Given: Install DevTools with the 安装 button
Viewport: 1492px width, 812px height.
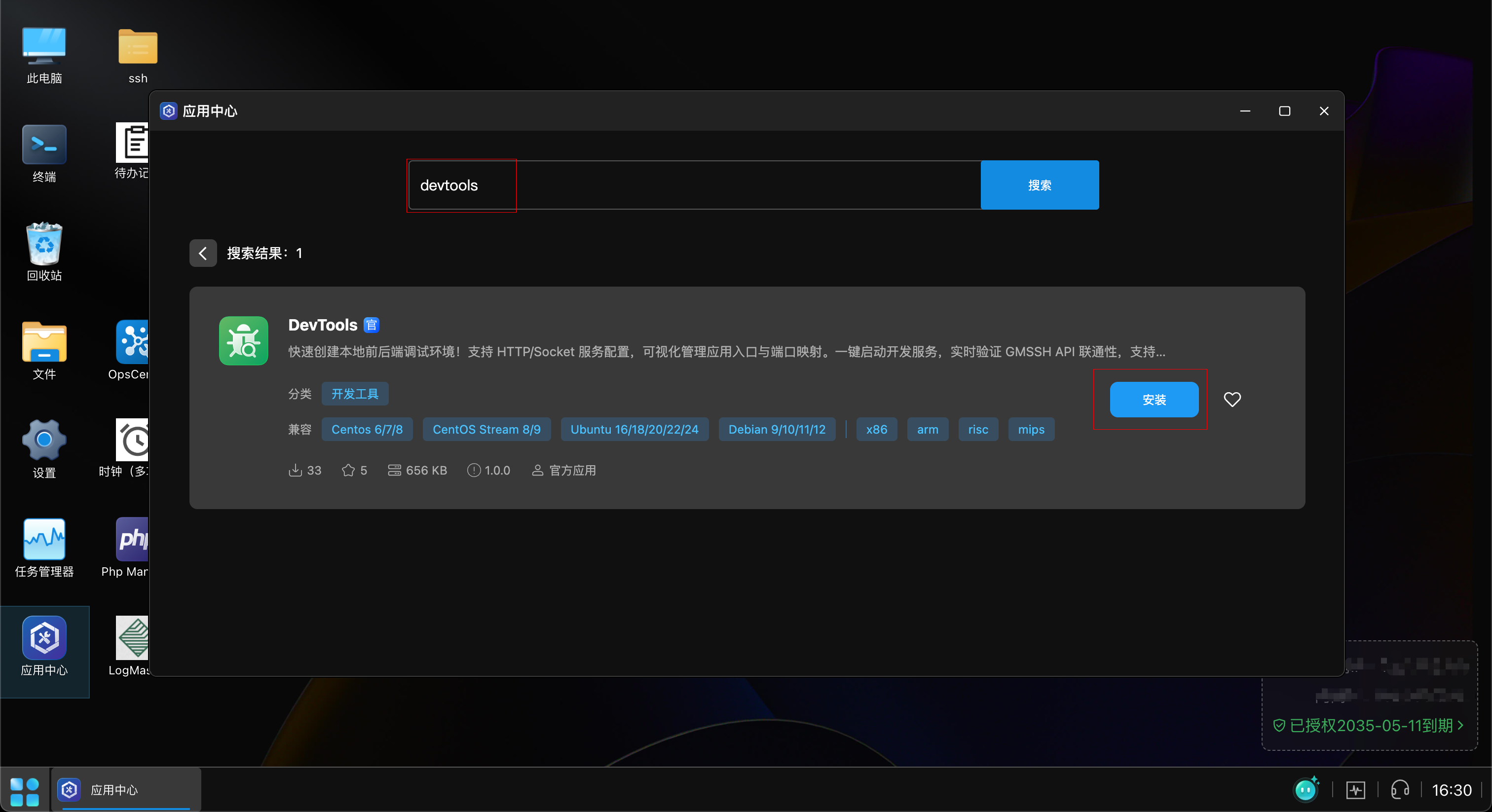Looking at the screenshot, I should pyautogui.click(x=1154, y=400).
